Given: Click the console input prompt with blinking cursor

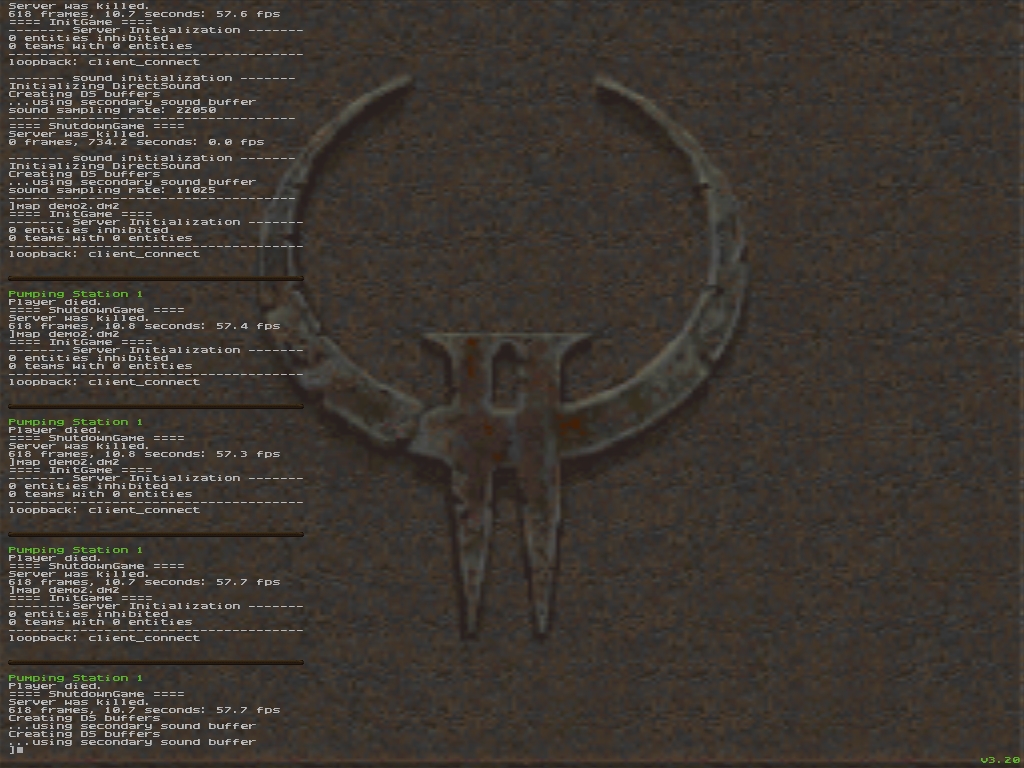Looking at the screenshot, I should (16, 750).
